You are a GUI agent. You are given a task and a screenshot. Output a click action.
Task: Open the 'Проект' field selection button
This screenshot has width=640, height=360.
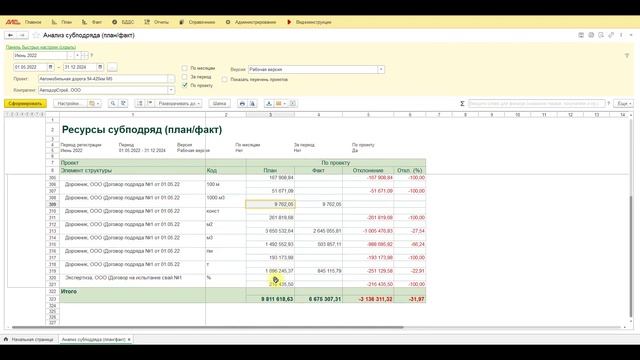pos(171,79)
